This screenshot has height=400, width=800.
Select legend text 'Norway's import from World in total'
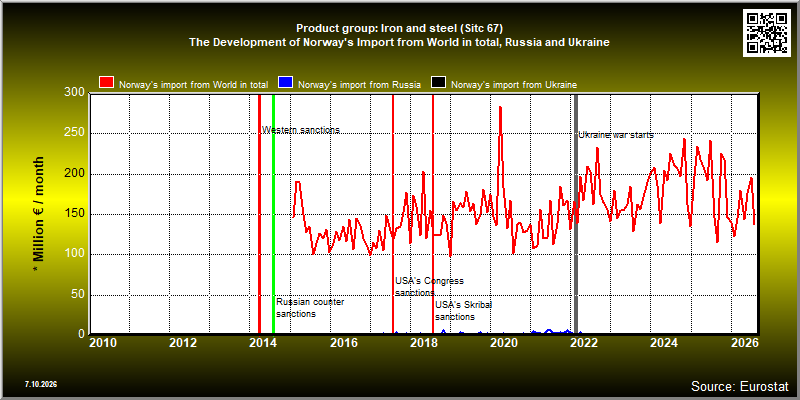(194, 85)
